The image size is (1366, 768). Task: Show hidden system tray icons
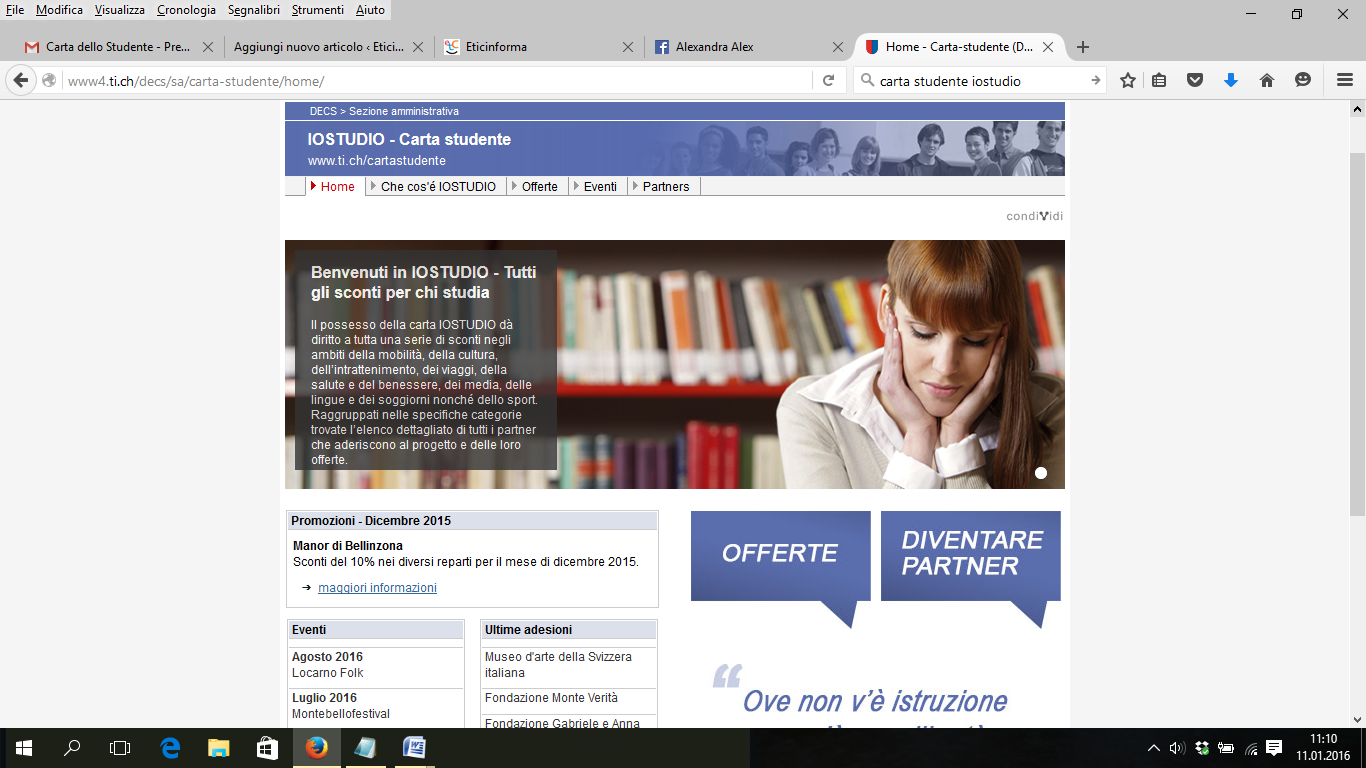click(1153, 748)
